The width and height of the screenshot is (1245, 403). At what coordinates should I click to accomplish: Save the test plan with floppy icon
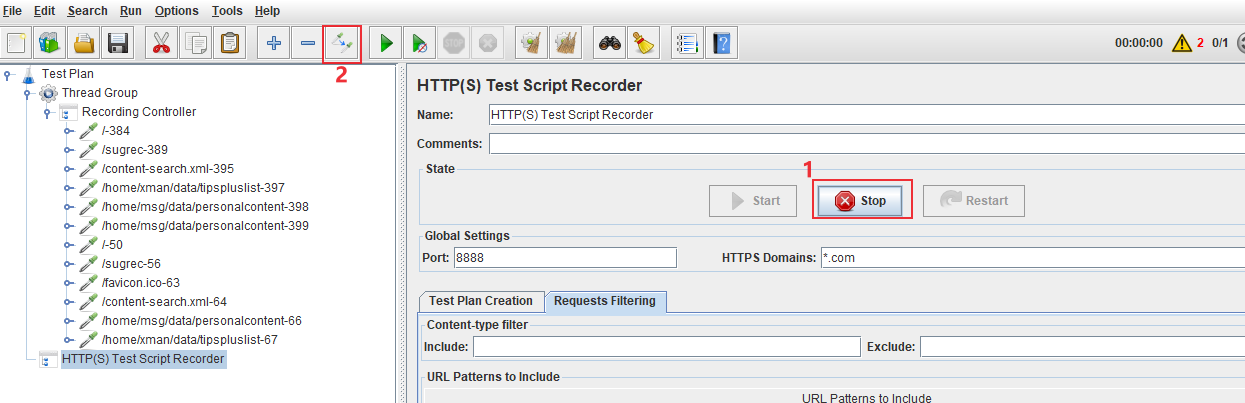click(x=118, y=43)
